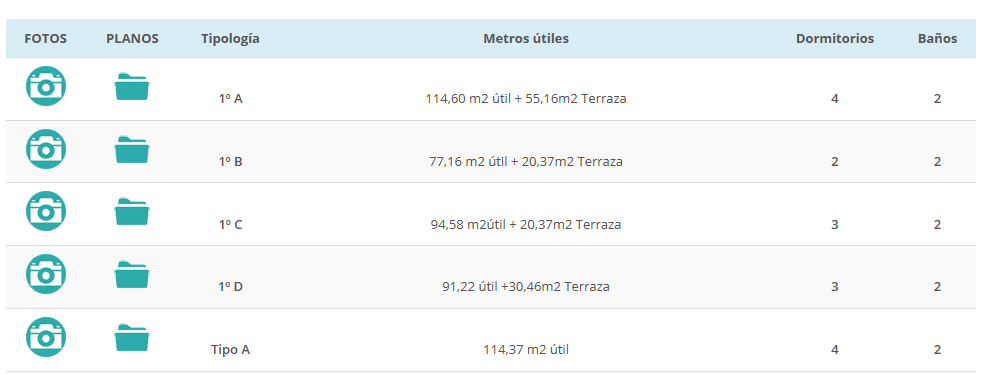Select the Tipo A typology label
981x374 pixels.
click(x=230, y=350)
